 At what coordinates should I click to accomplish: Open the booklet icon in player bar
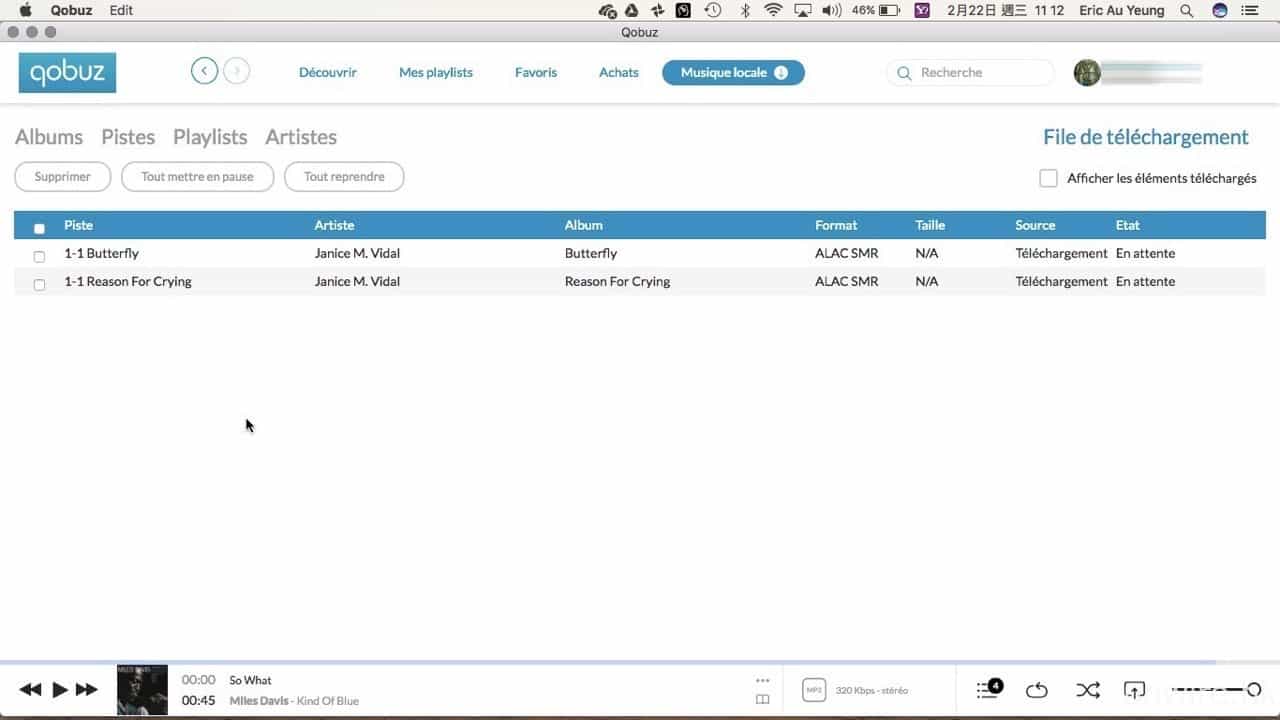coord(762,700)
